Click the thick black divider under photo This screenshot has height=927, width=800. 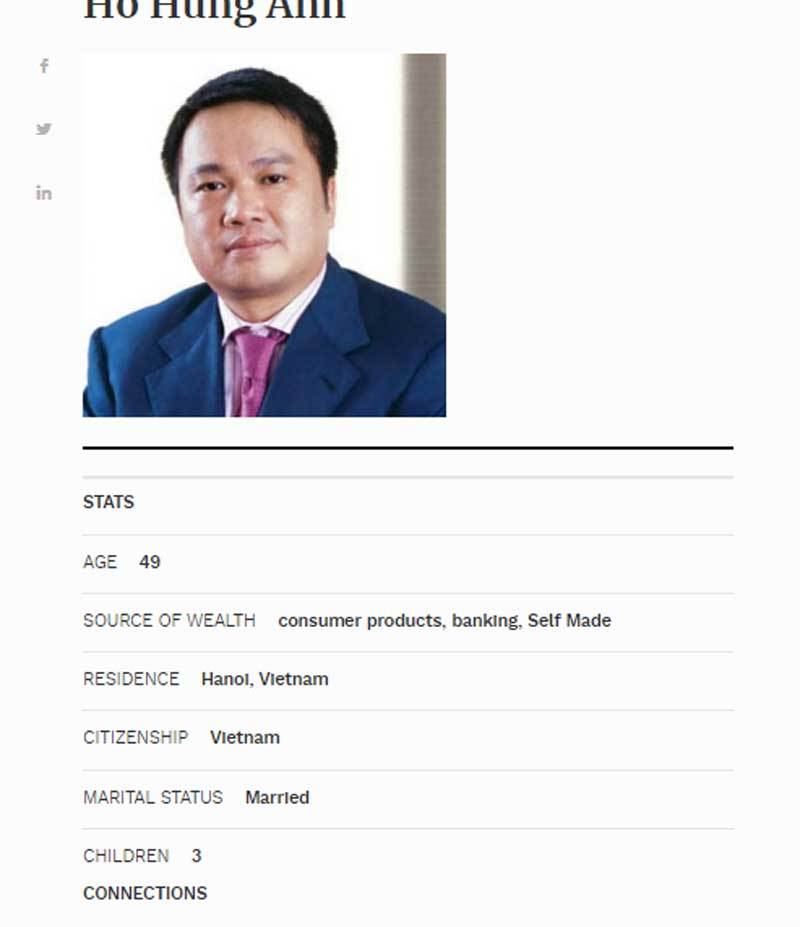(x=408, y=448)
